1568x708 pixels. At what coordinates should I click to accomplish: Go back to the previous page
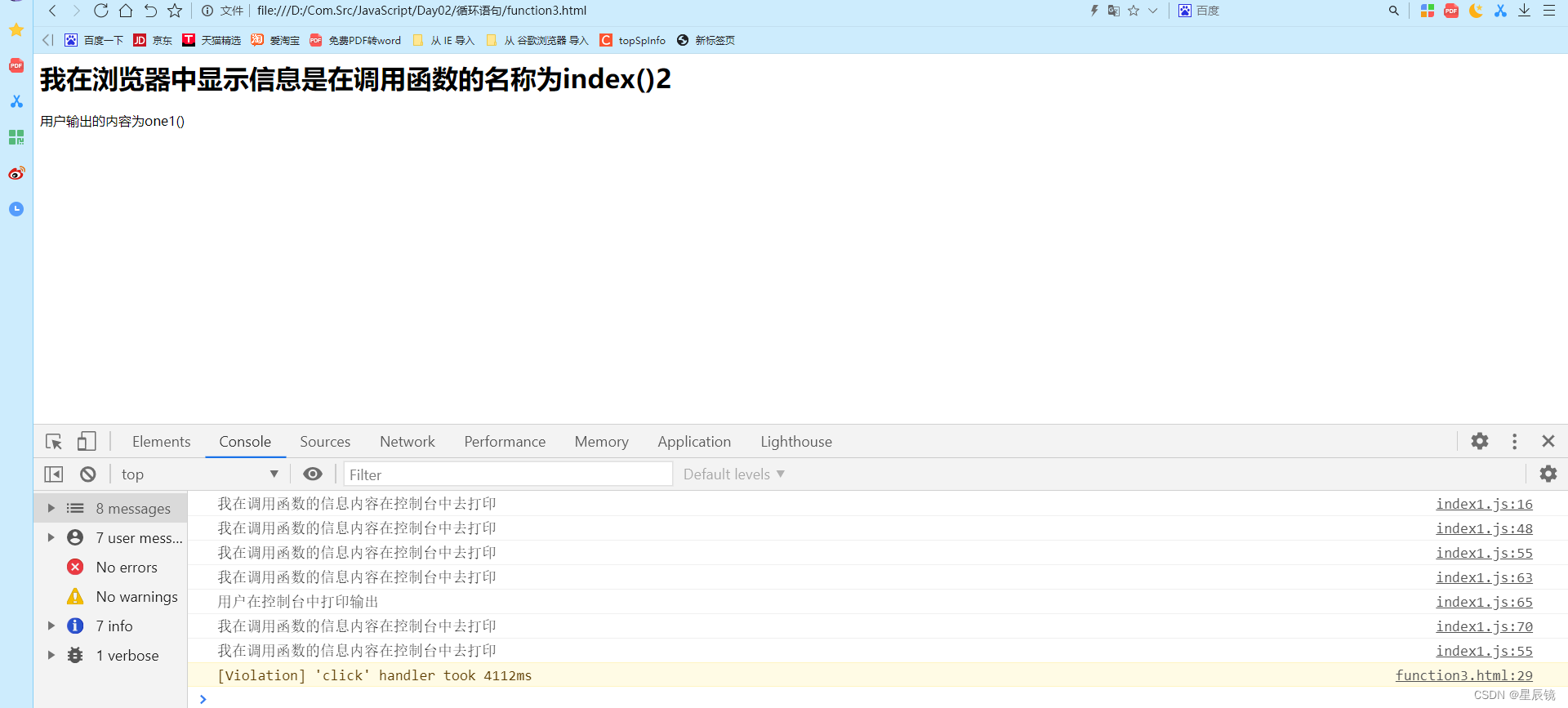click(52, 11)
